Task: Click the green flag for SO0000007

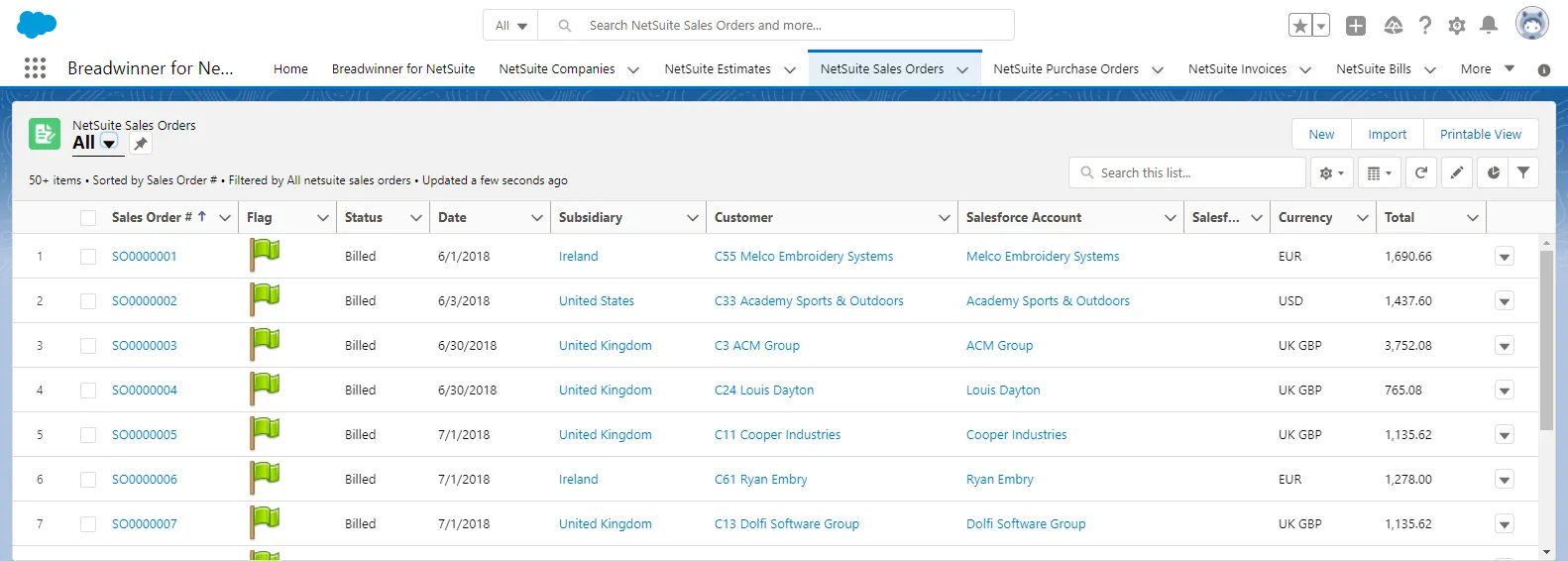Action: (265, 523)
